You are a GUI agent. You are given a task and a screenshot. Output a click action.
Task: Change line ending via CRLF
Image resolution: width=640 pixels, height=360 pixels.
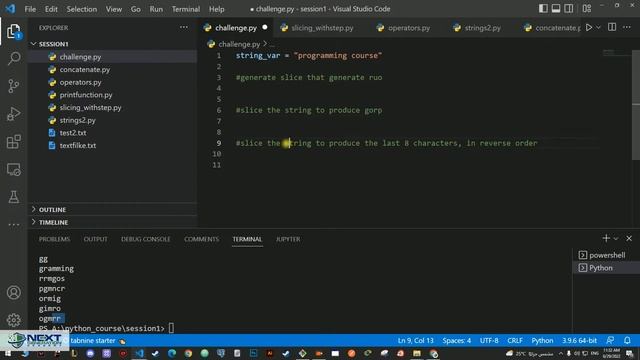point(515,340)
